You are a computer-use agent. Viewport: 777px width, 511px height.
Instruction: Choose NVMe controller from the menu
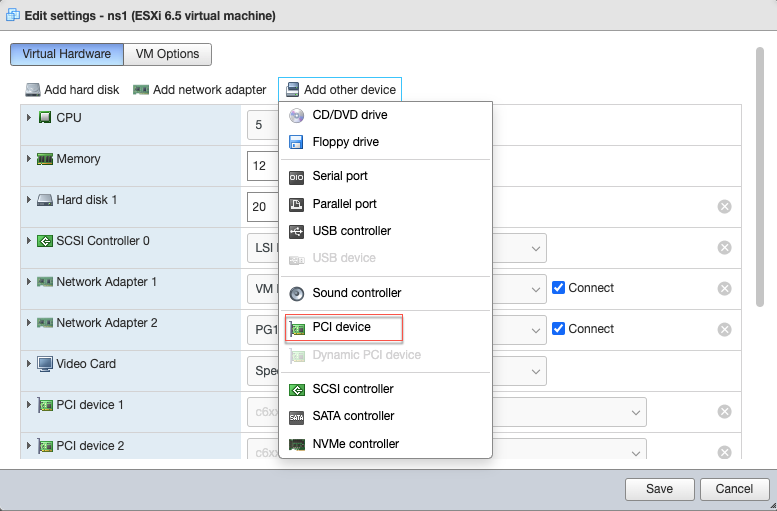[386, 444]
